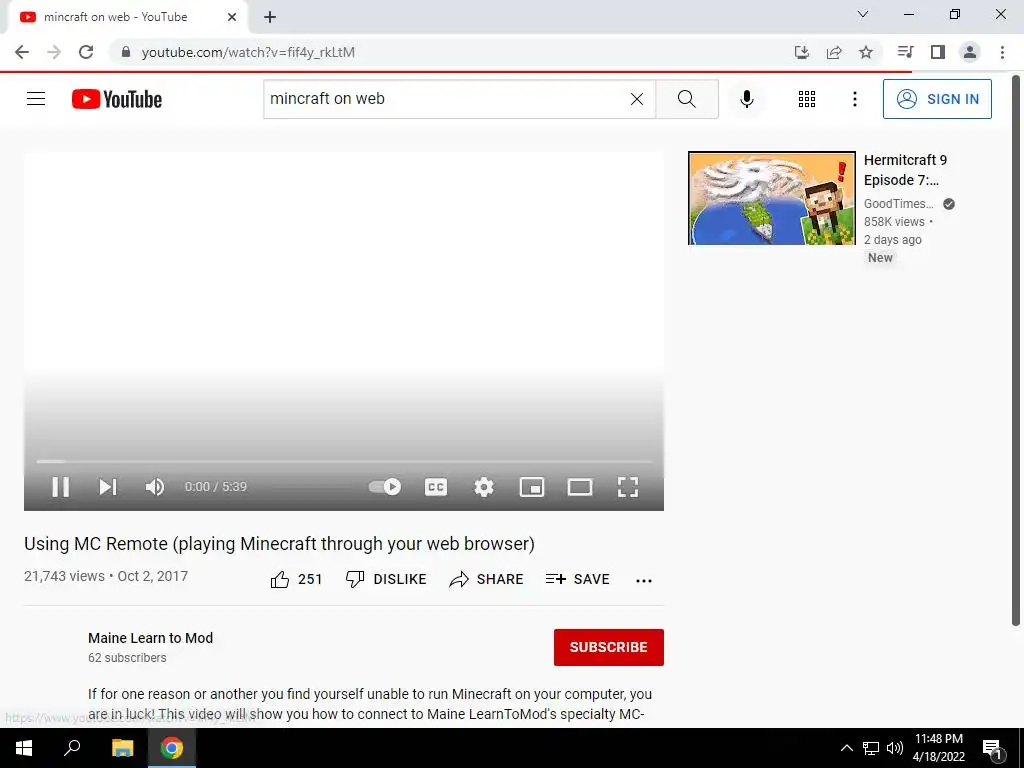
Task: Install app icon in address bar
Action: tap(802, 52)
